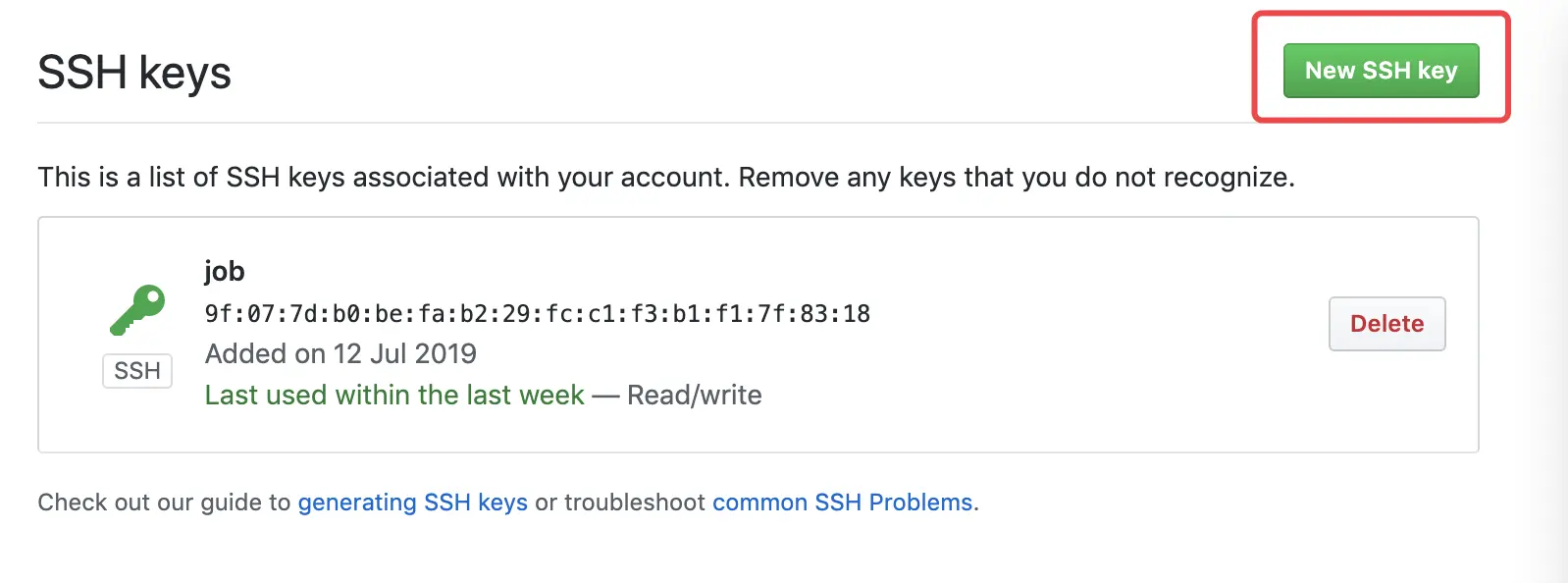
Task: Click the dash before Read/write
Action: 605,396
